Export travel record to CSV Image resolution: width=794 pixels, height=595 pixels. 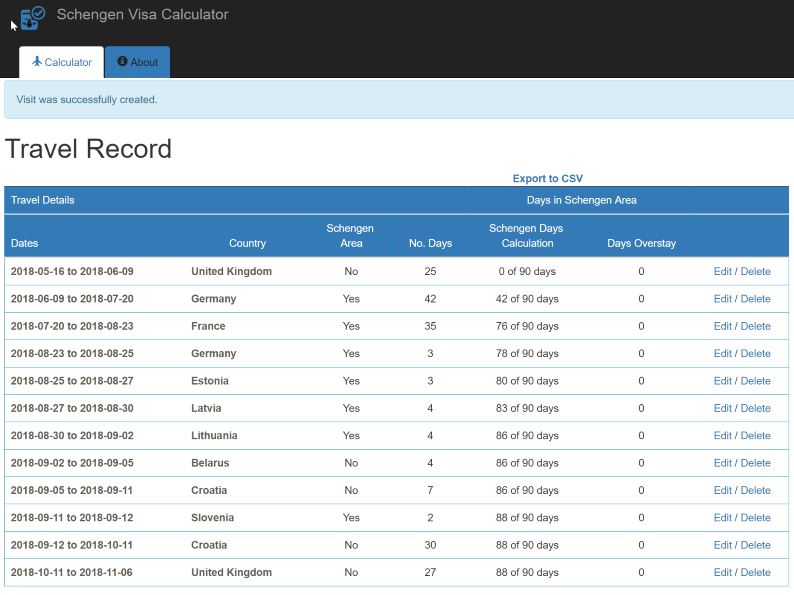(x=547, y=179)
